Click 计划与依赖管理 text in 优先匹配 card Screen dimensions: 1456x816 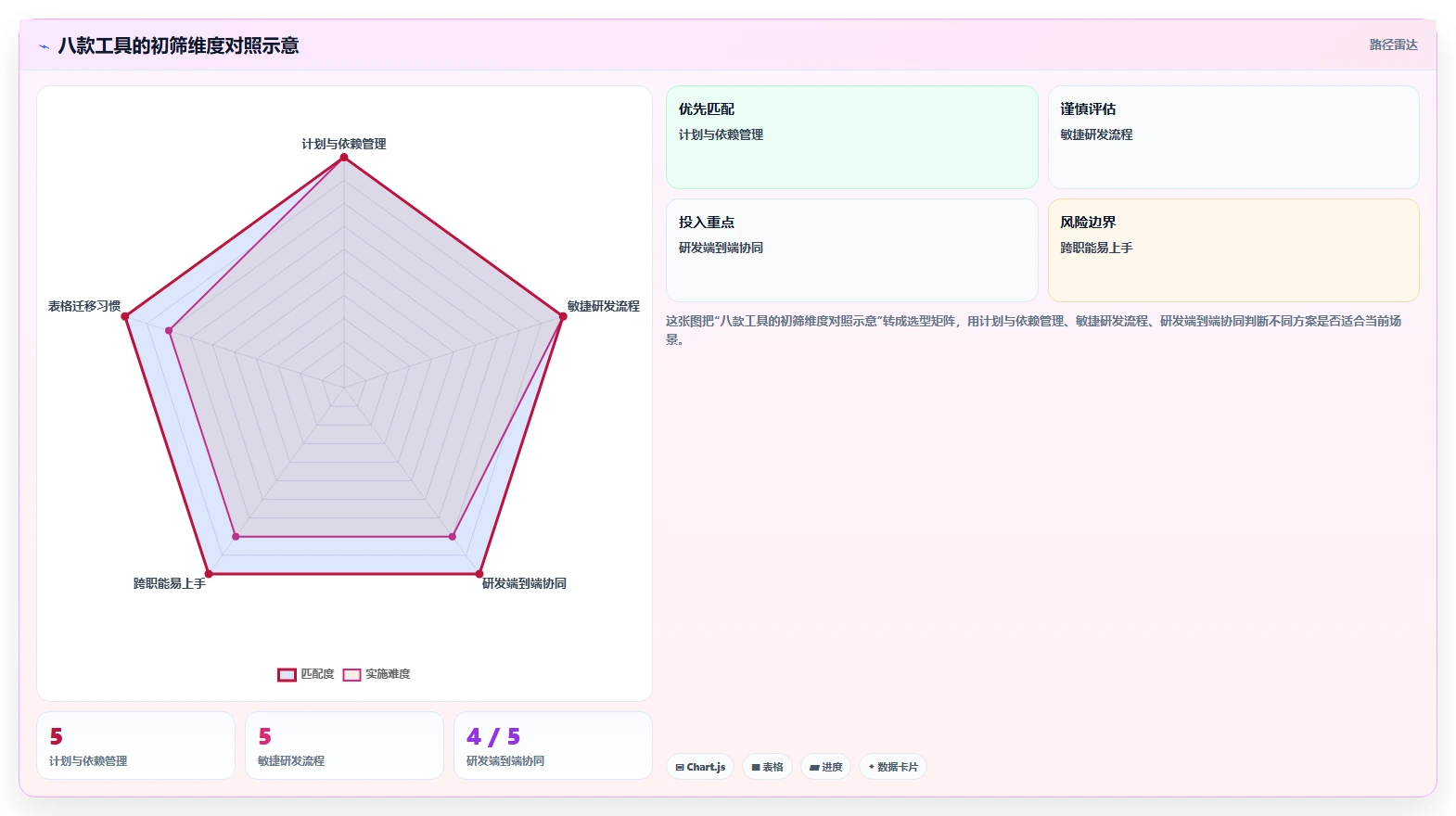pos(721,134)
